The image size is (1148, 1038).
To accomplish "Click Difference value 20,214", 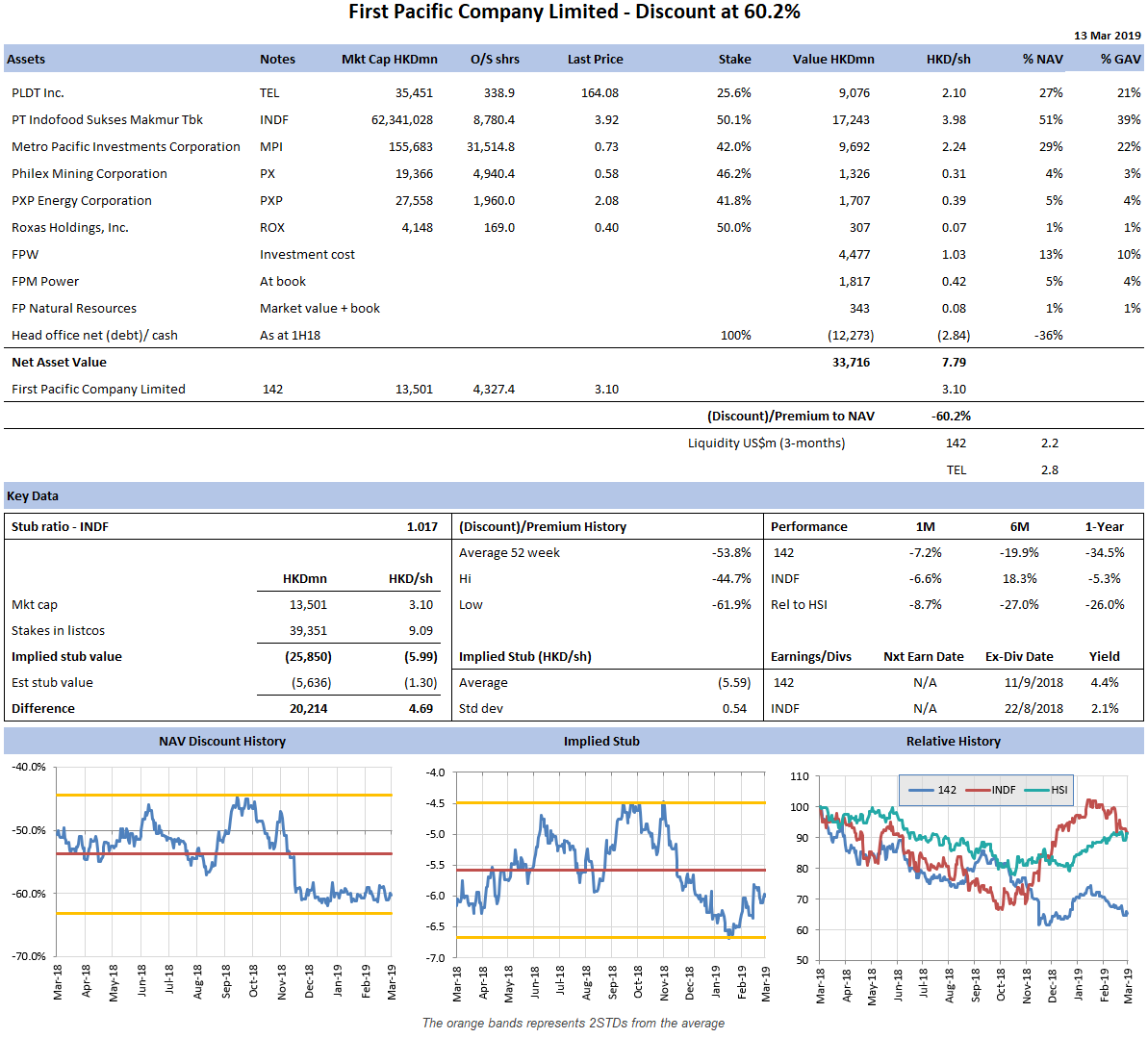I will pyautogui.click(x=308, y=709).
